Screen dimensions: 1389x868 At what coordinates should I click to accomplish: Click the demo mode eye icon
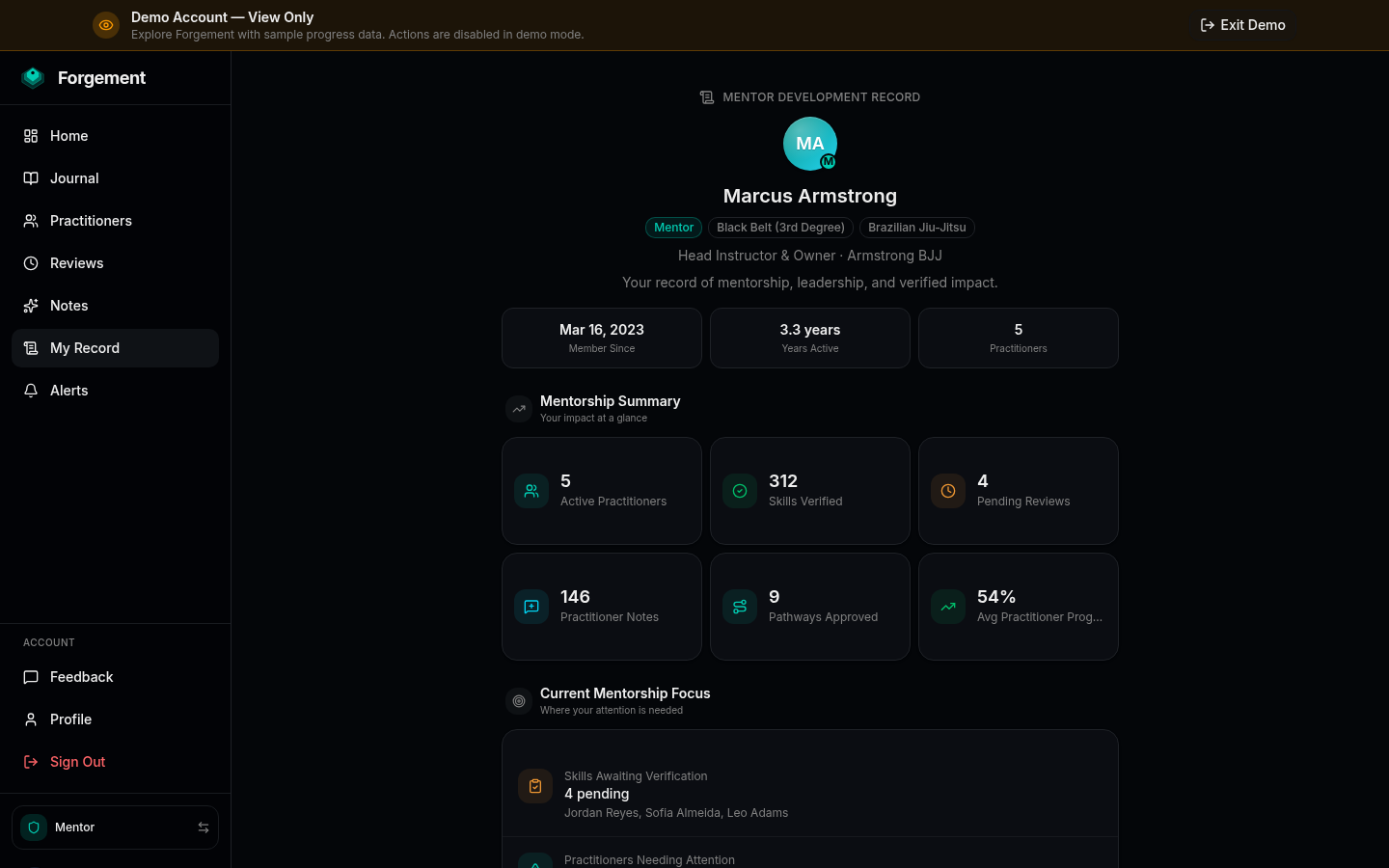106,25
